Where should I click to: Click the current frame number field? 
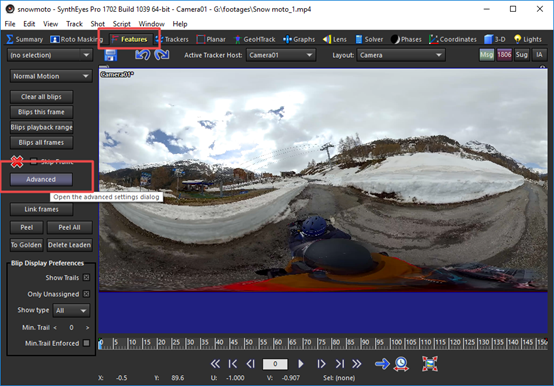[x=275, y=364]
